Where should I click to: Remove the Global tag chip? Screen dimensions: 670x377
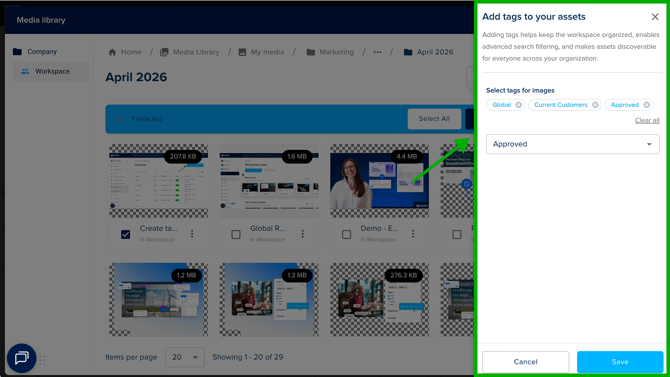[518, 105]
